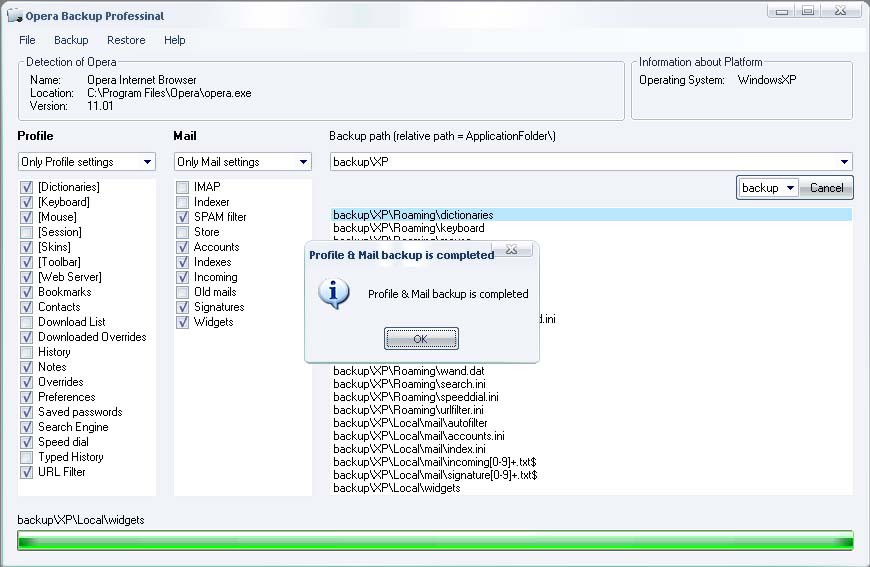Viewport: 870px width, 567px height.
Task: Uncheck the Overrides checkbox
Action: (26, 382)
